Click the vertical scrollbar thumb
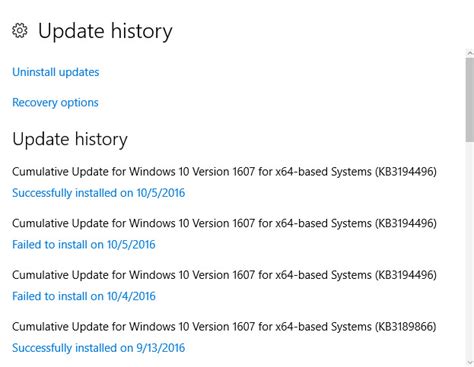This screenshot has height=367, width=474. pyautogui.click(x=470, y=100)
